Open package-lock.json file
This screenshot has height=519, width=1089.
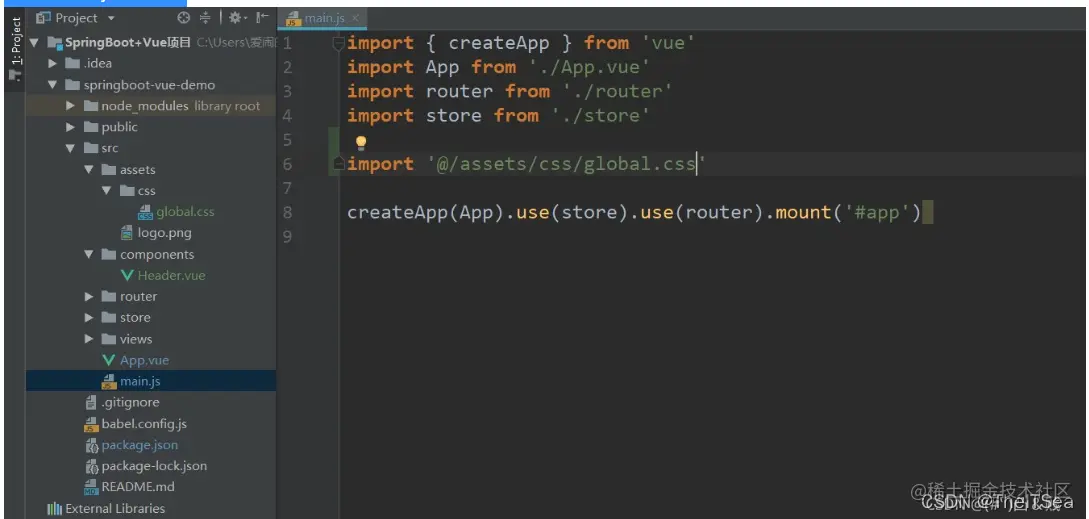pyautogui.click(x=154, y=466)
